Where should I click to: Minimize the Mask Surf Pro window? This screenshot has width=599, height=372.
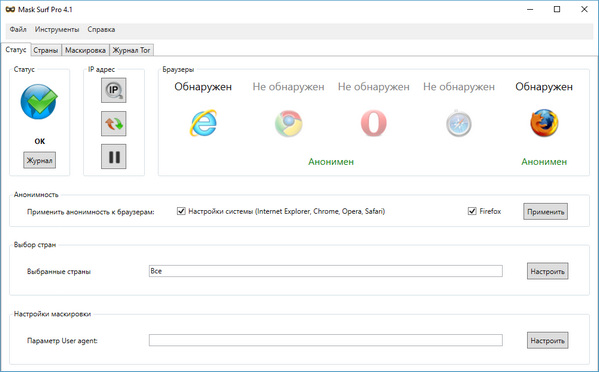pyautogui.click(x=530, y=10)
